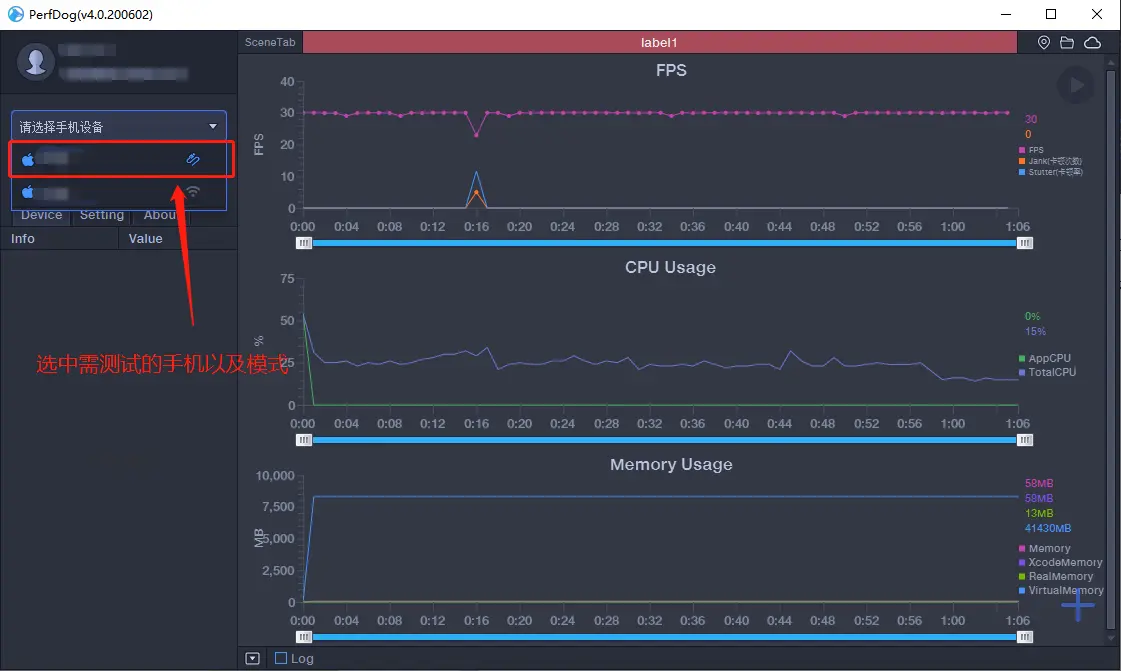Switch to the label1 scene tab
Screen dimensions: 1121x671
(659, 42)
